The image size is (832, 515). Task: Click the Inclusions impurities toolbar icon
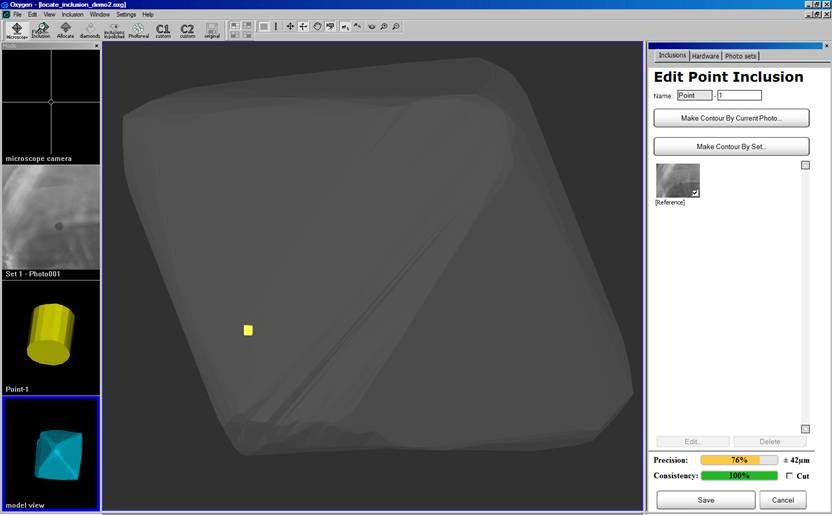114,30
